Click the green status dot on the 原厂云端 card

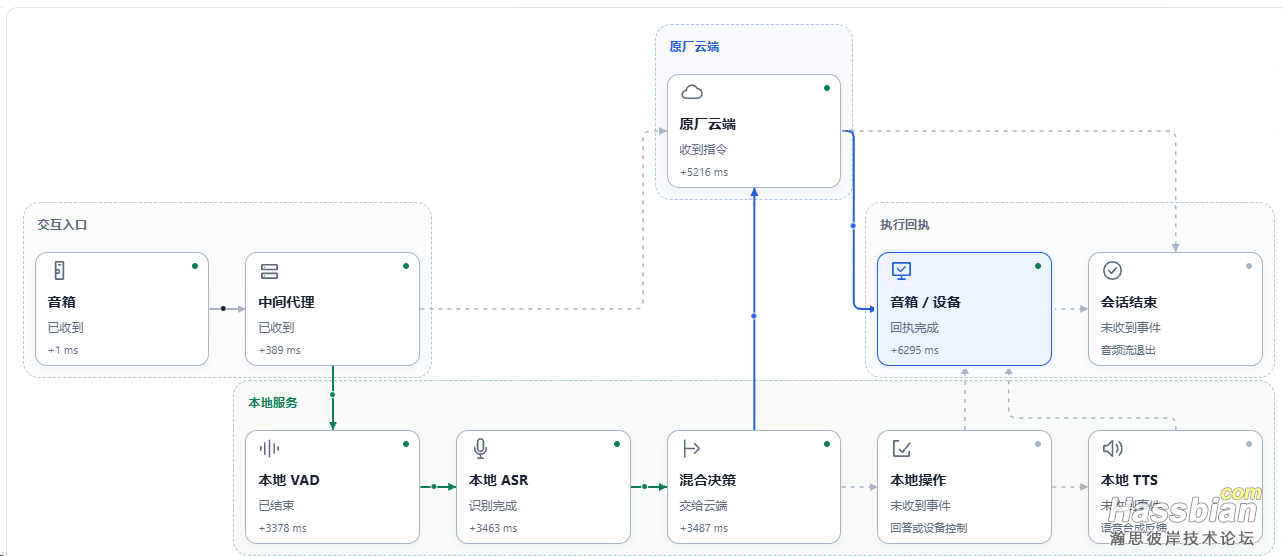pos(826,88)
